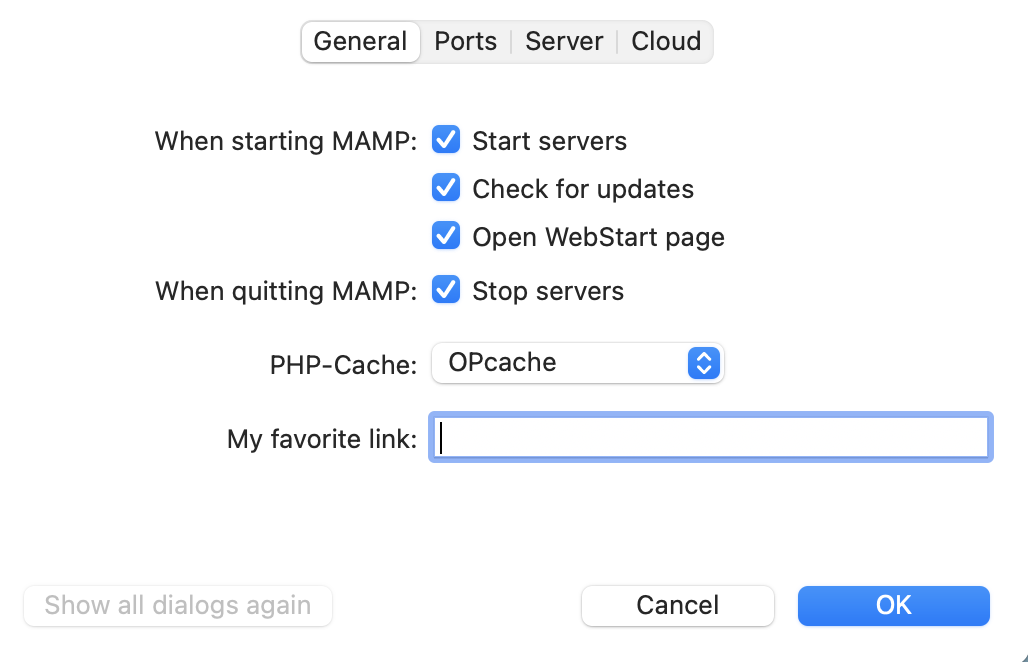Click the "Check for updates" checkmark icon
The image size is (1028, 662).
tap(445, 188)
